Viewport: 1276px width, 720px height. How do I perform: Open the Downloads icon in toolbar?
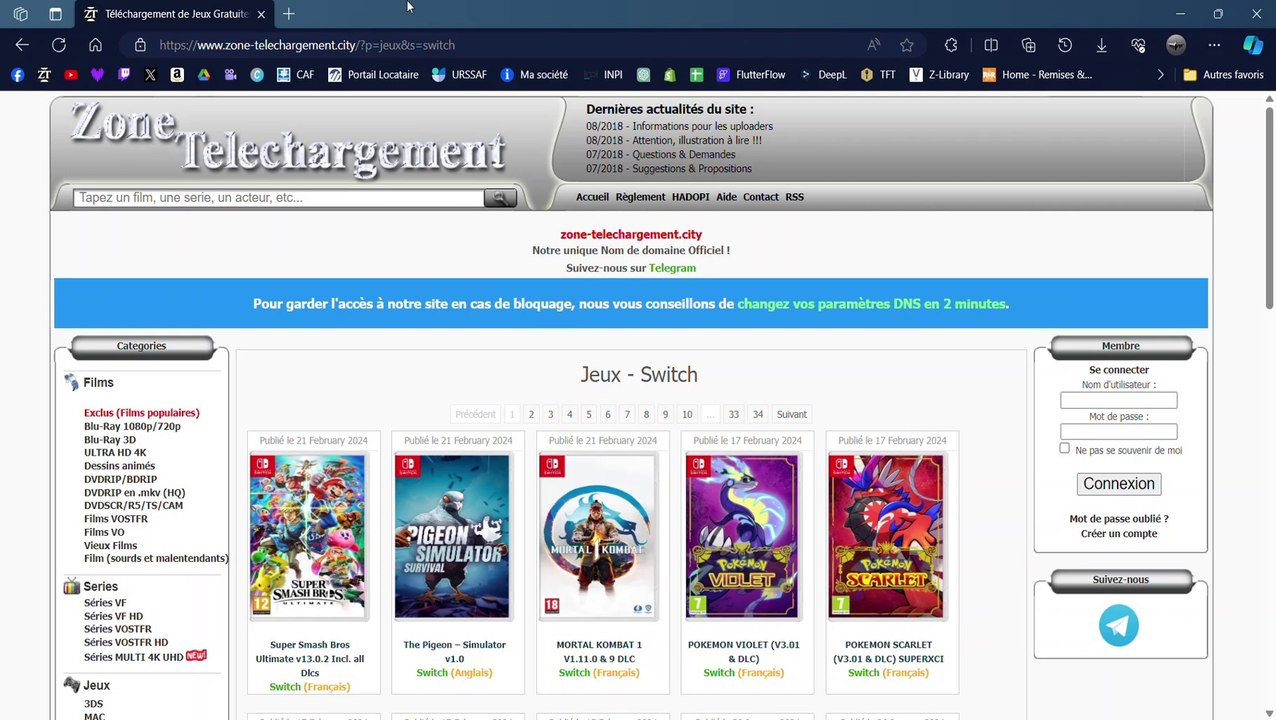tap(1101, 45)
